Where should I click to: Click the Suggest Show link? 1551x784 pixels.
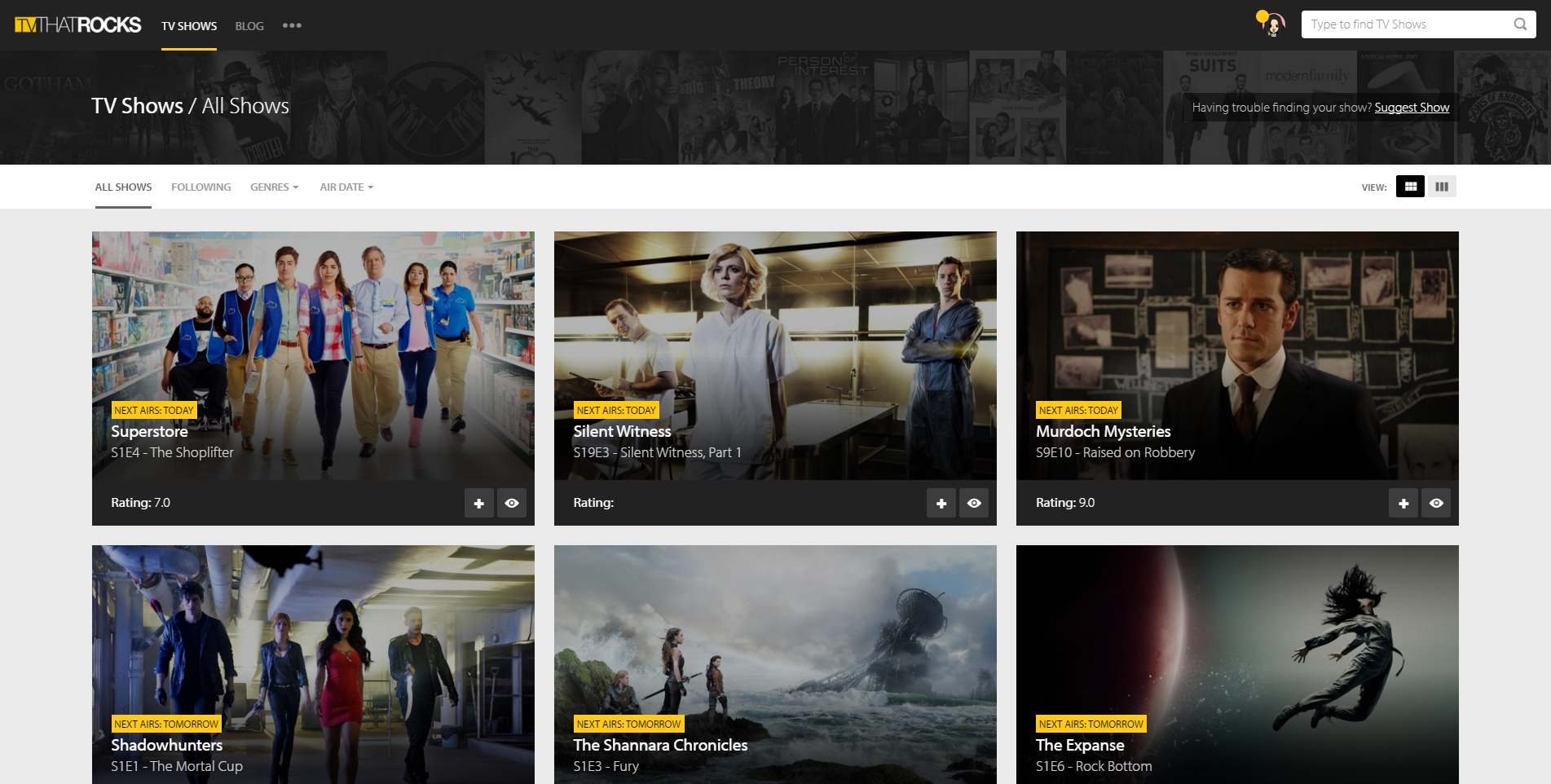click(x=1412, y=108)
